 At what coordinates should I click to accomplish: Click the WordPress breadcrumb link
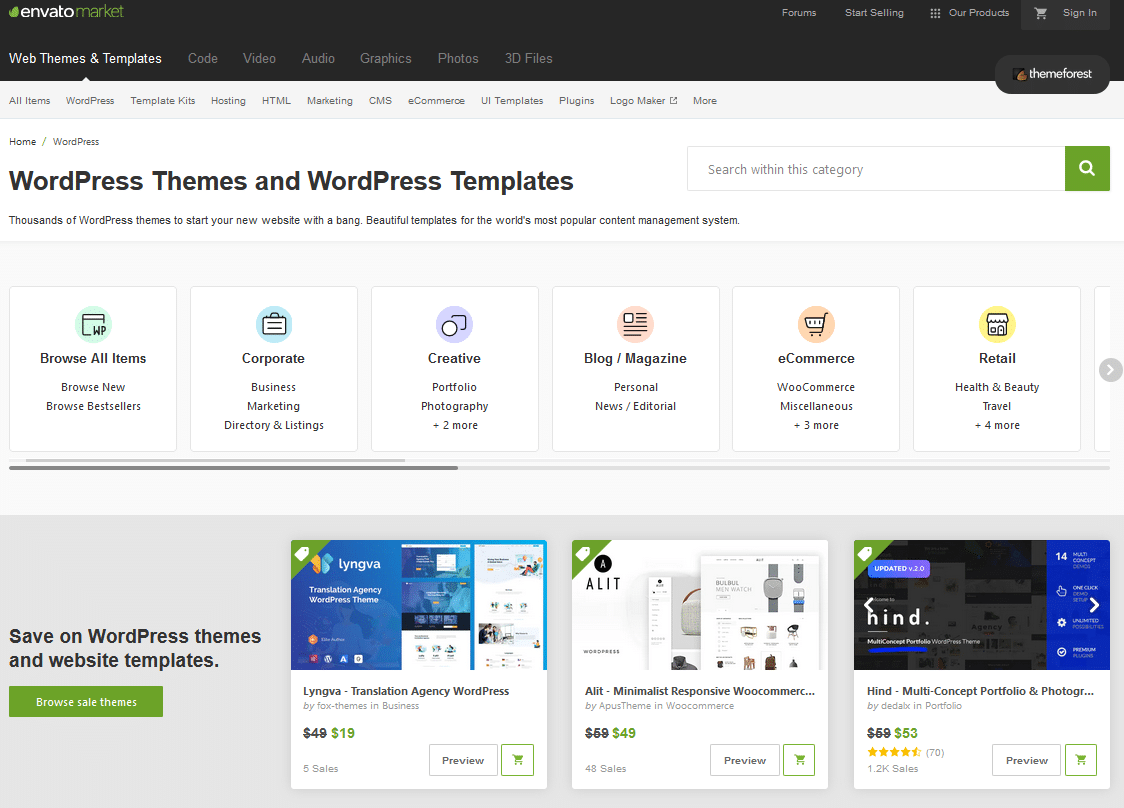pyautogui.click(x=76, y=142)
